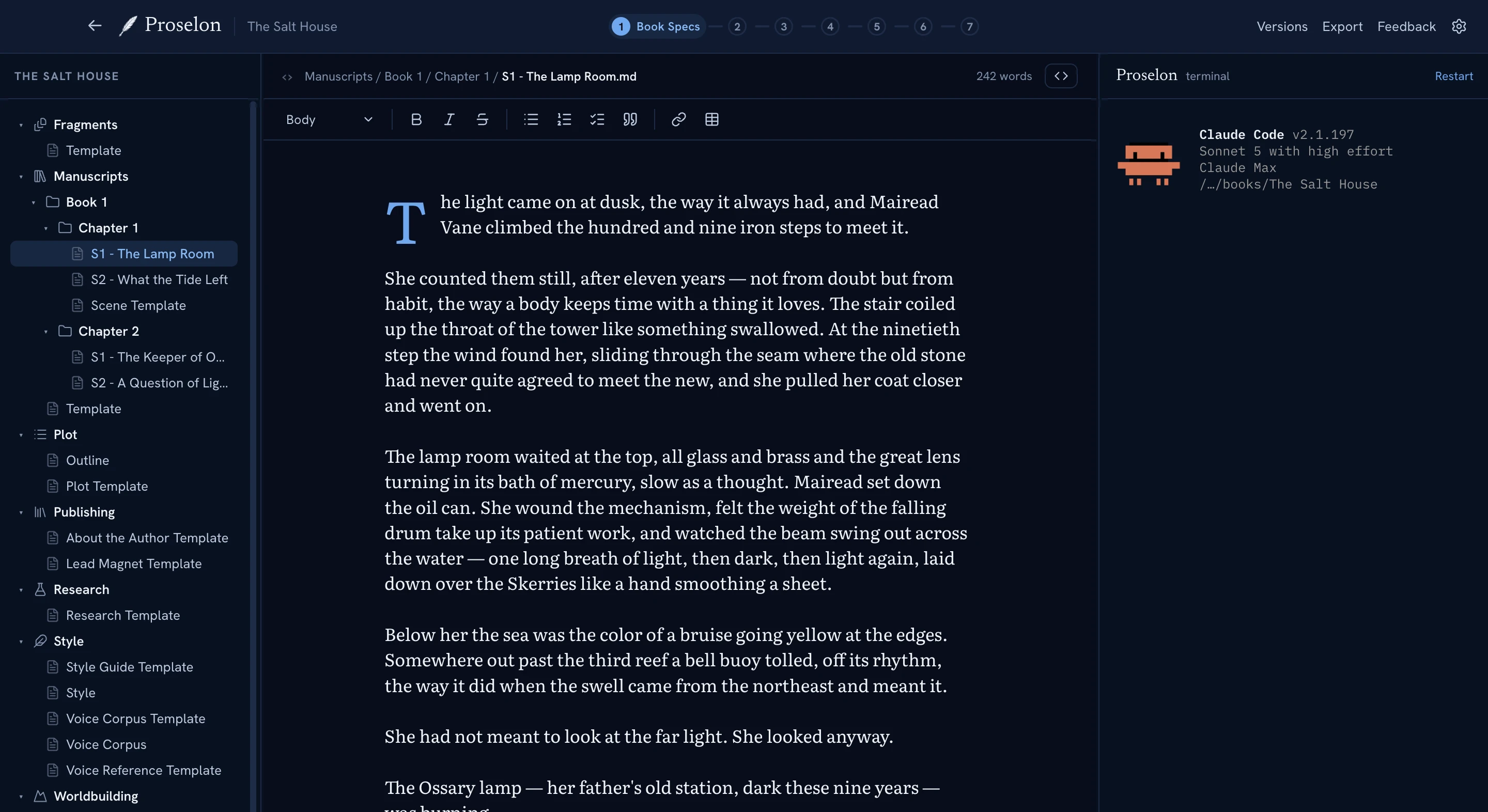The width and height of the screenshot is (1488, 812).
Task: Collapse the Chapter 1 folder
Action: point(45,229)
